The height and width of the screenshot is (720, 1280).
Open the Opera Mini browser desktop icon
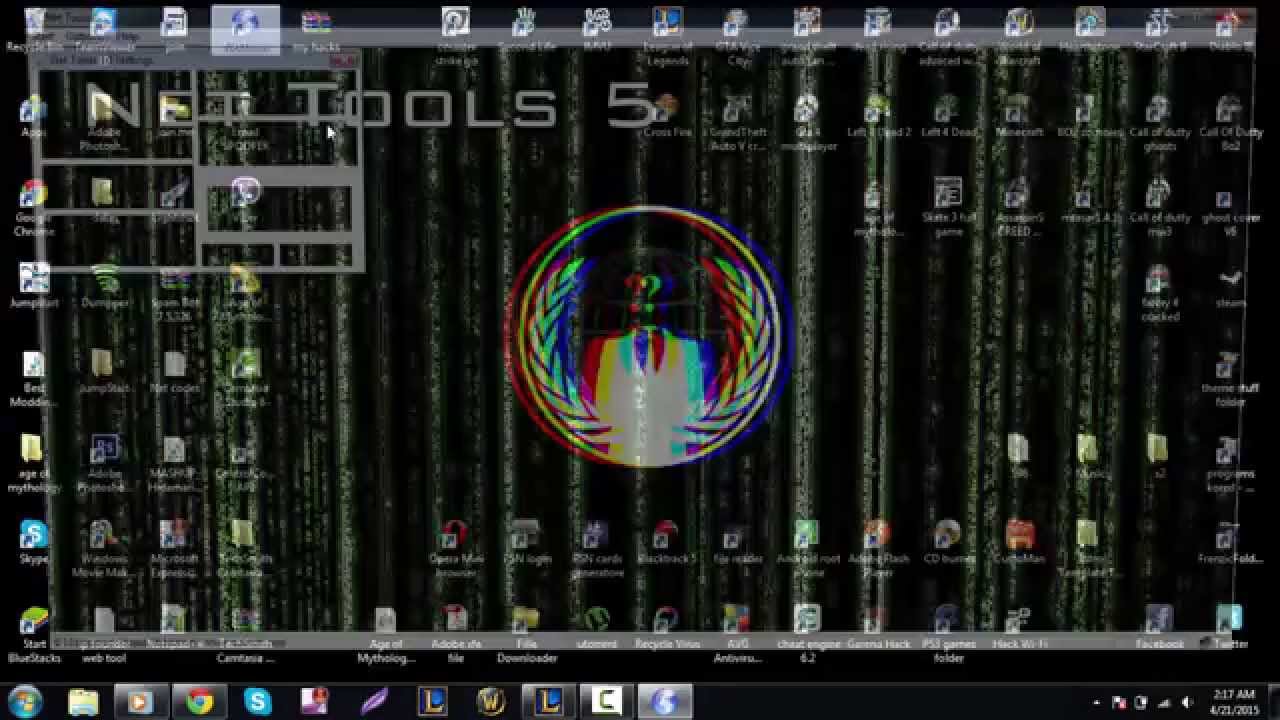coord(456,550)
